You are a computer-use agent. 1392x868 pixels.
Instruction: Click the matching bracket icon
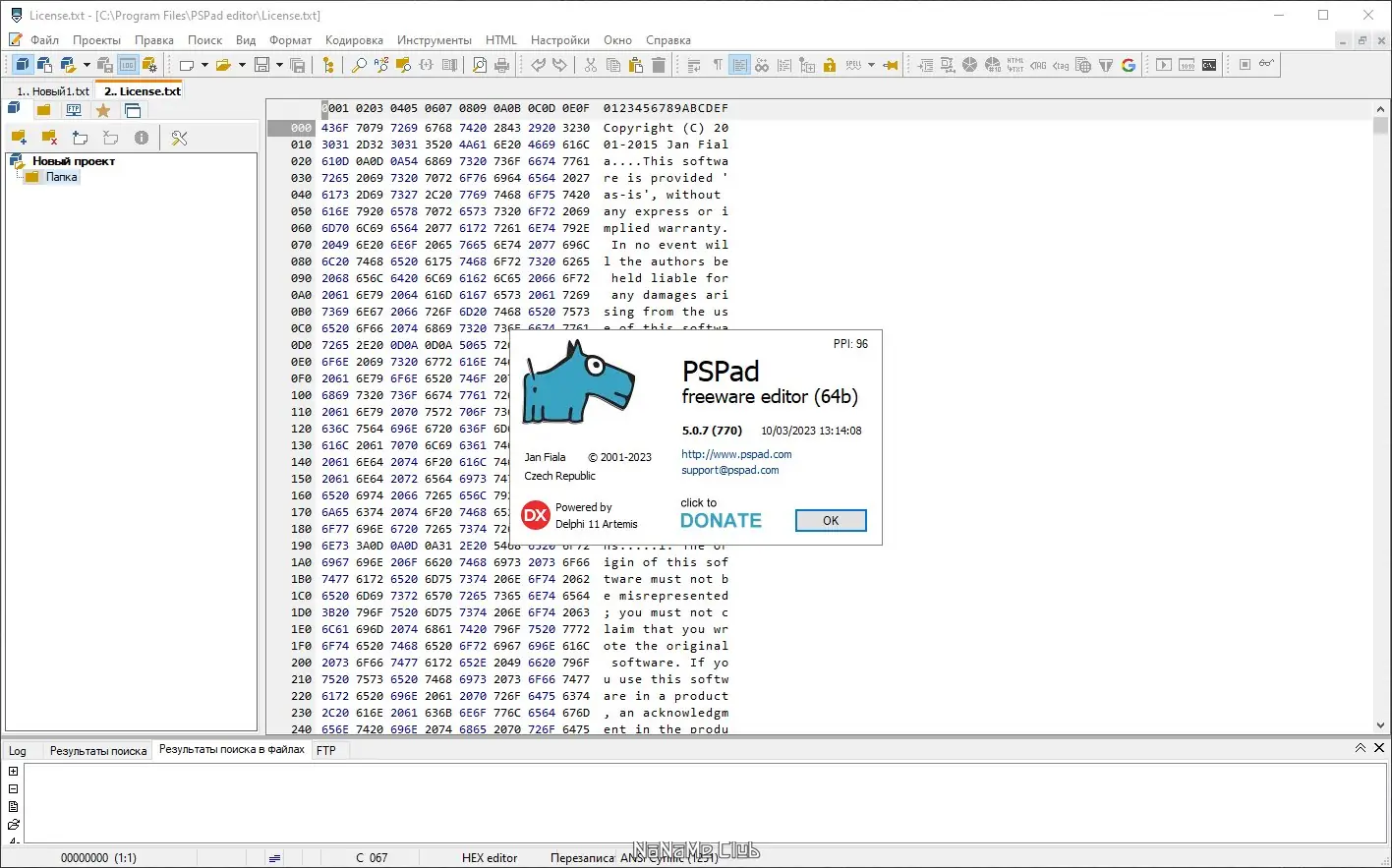[427, 65]
